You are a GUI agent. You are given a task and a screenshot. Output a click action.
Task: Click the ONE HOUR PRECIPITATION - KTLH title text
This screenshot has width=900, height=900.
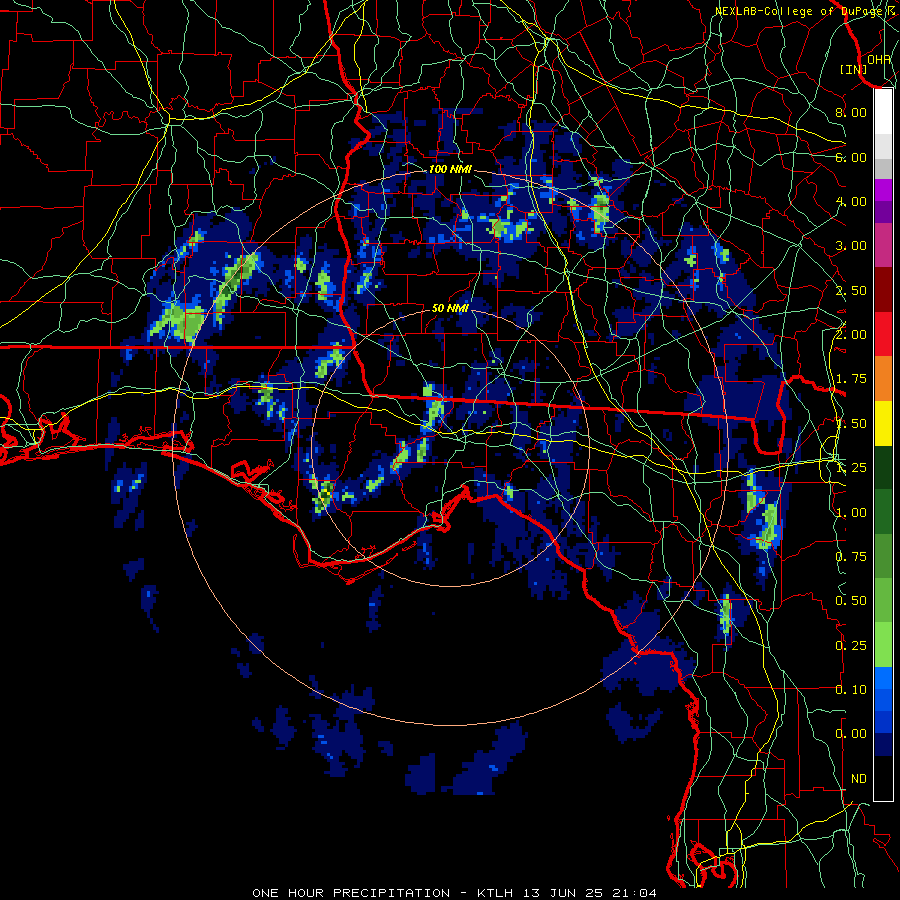[382, 893]
